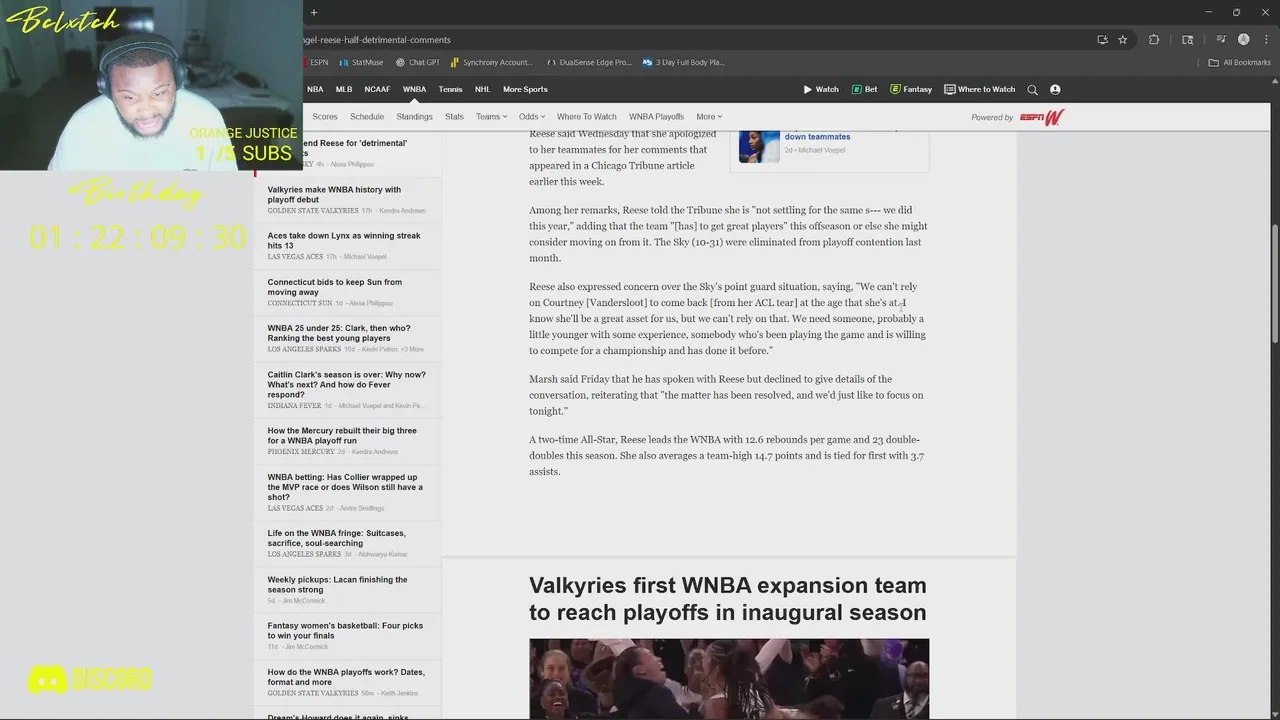This screenshot has height=720, width=1280.
Task: Open 'Valkyries first WNBA expansion team' headline
Action: point(728,599)
